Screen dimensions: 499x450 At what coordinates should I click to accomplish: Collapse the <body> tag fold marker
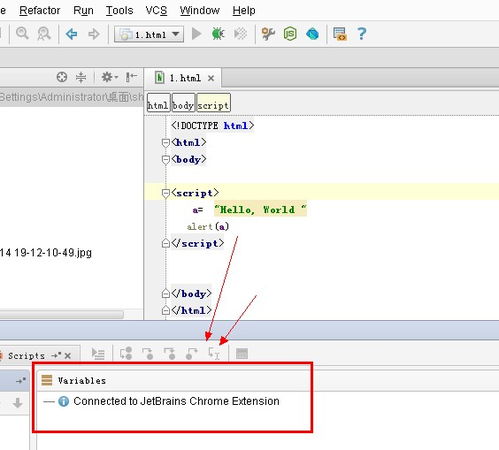click(166, 160)
